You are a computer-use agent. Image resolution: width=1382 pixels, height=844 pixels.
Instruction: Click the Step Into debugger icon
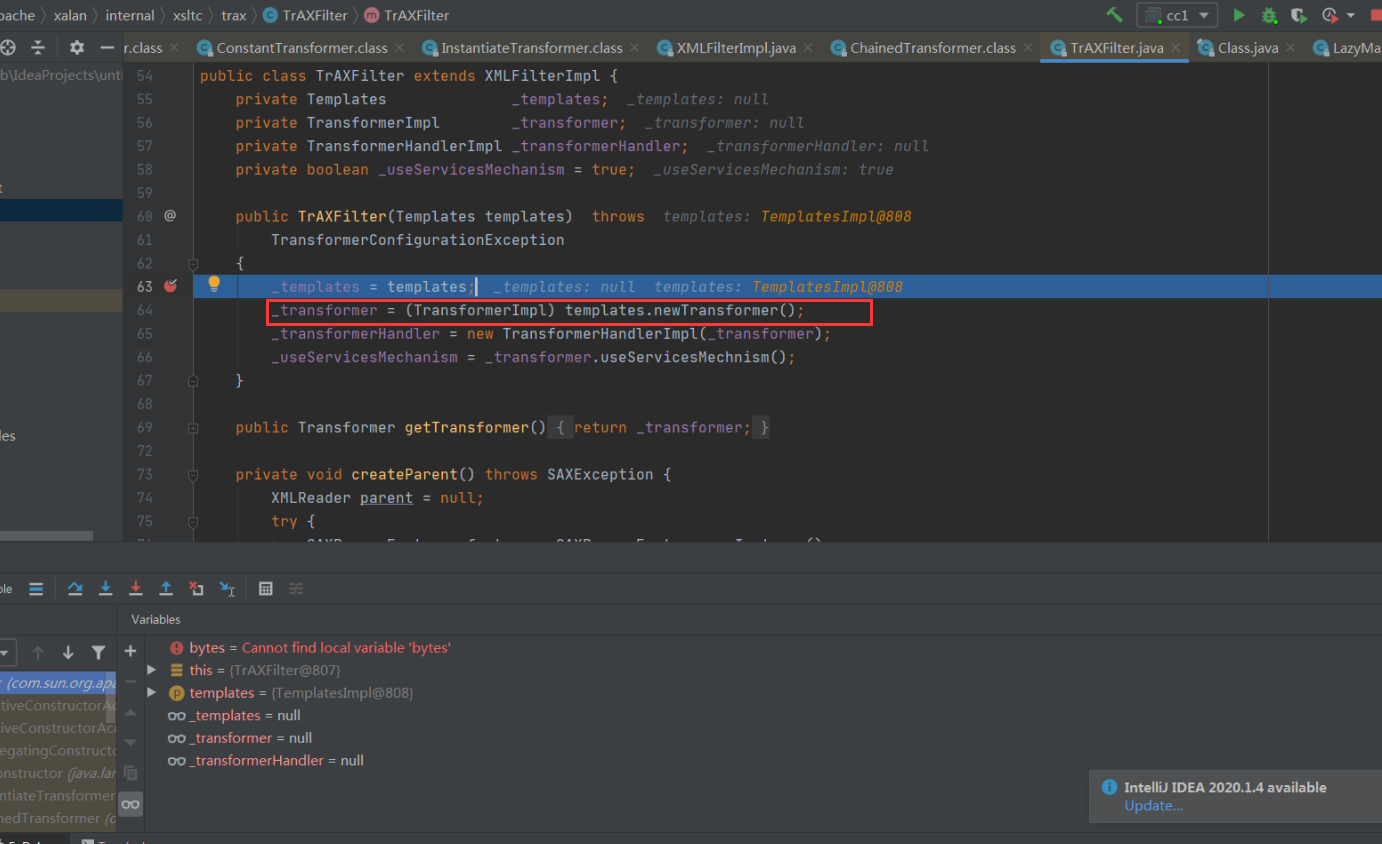pos(105,589)
